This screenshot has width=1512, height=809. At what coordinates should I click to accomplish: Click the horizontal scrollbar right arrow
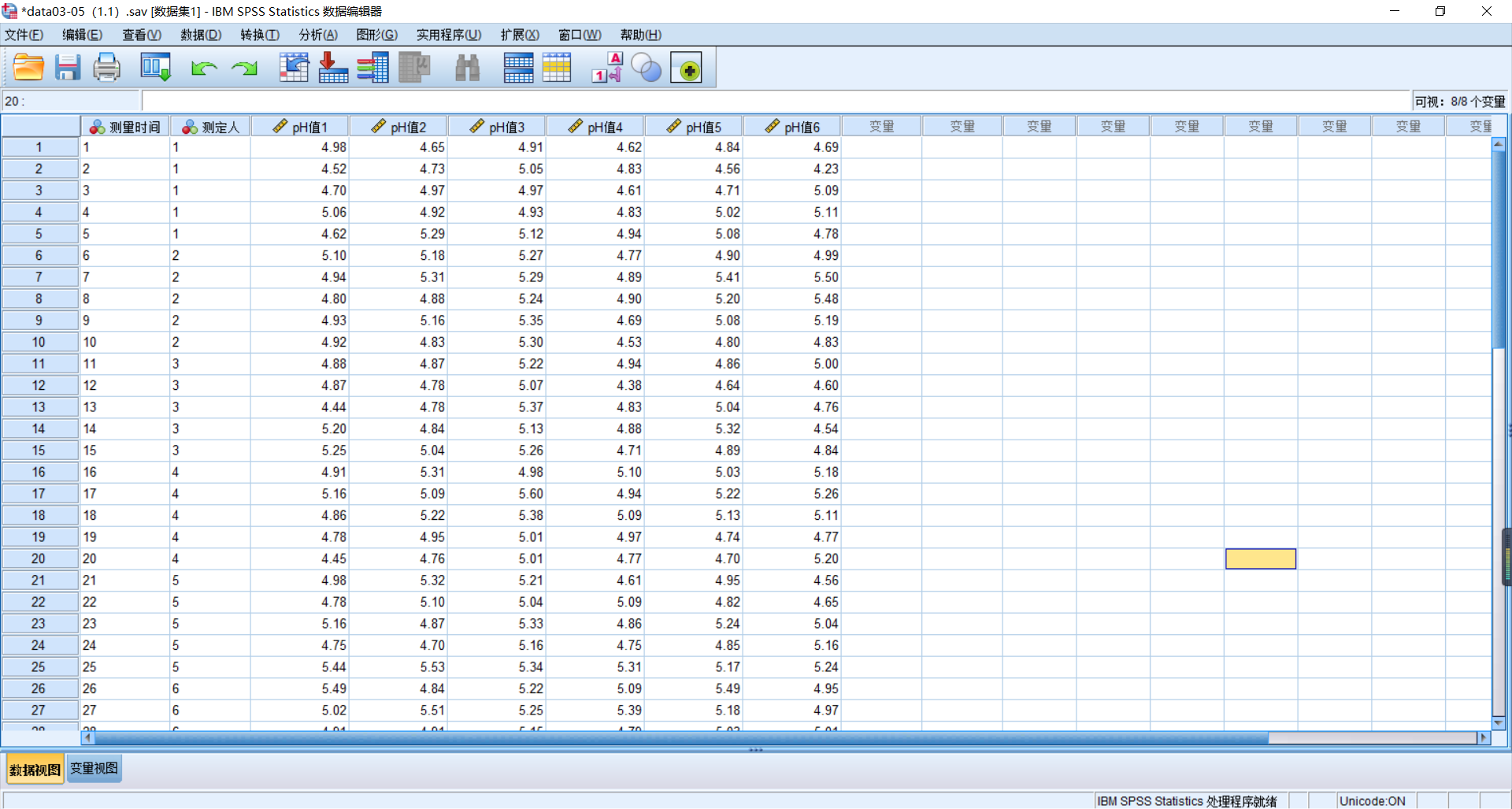point(1484,738)
